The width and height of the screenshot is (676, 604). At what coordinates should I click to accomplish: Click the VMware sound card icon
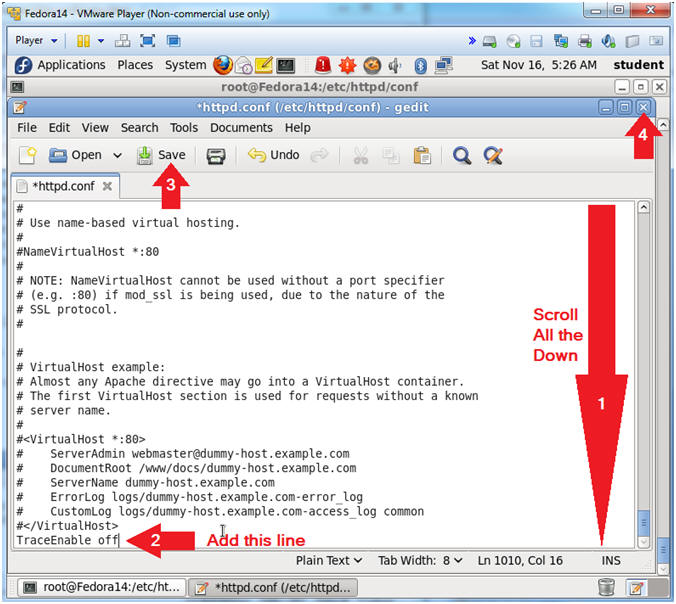click(x=608, y=41)
